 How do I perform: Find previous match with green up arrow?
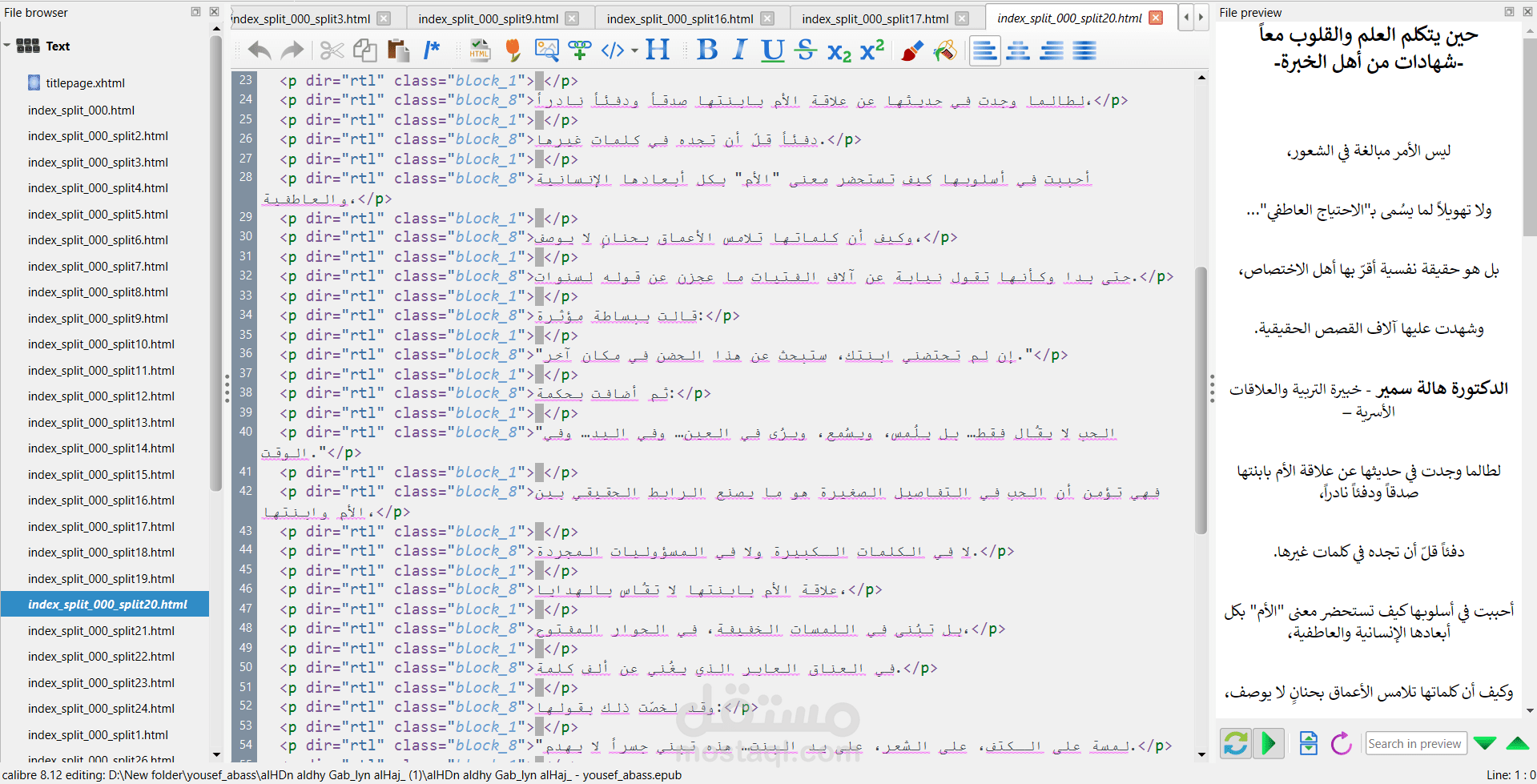(1518, 743)
